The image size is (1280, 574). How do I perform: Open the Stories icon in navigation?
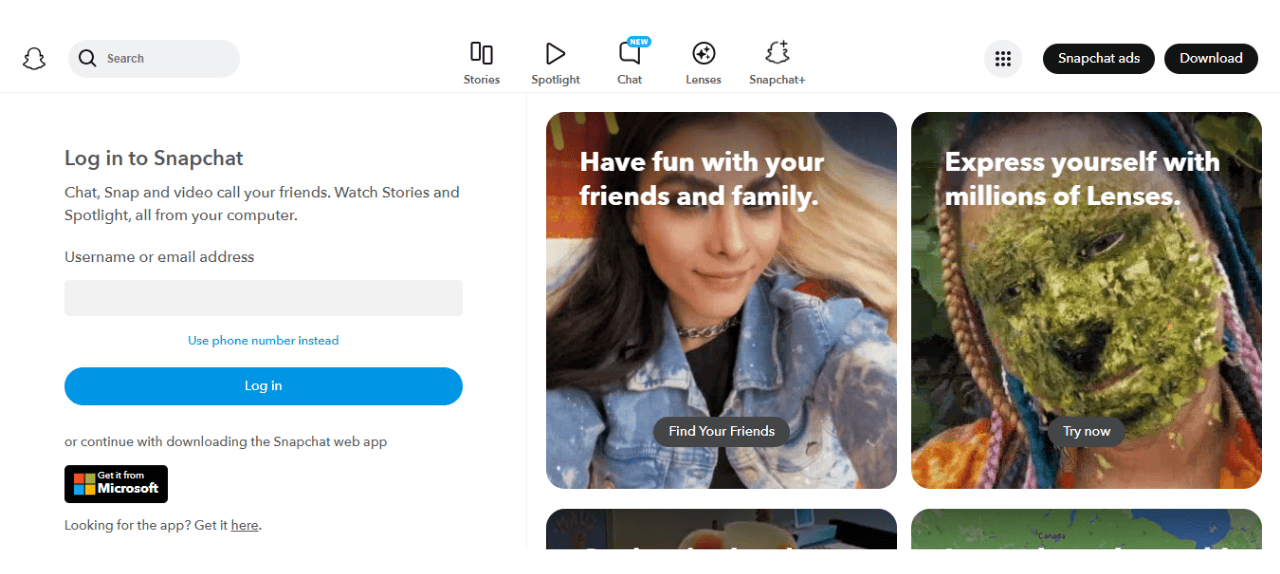pos(481,53)
